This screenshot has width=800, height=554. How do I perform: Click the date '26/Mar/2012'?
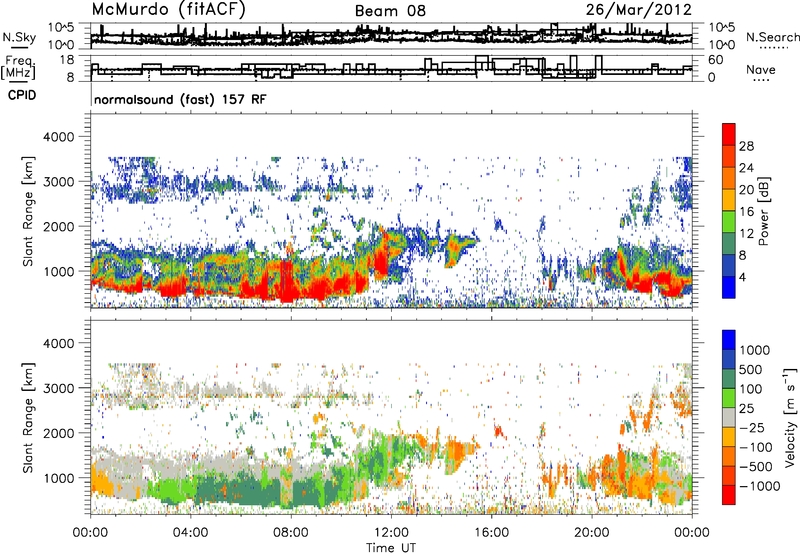[639, 9]
